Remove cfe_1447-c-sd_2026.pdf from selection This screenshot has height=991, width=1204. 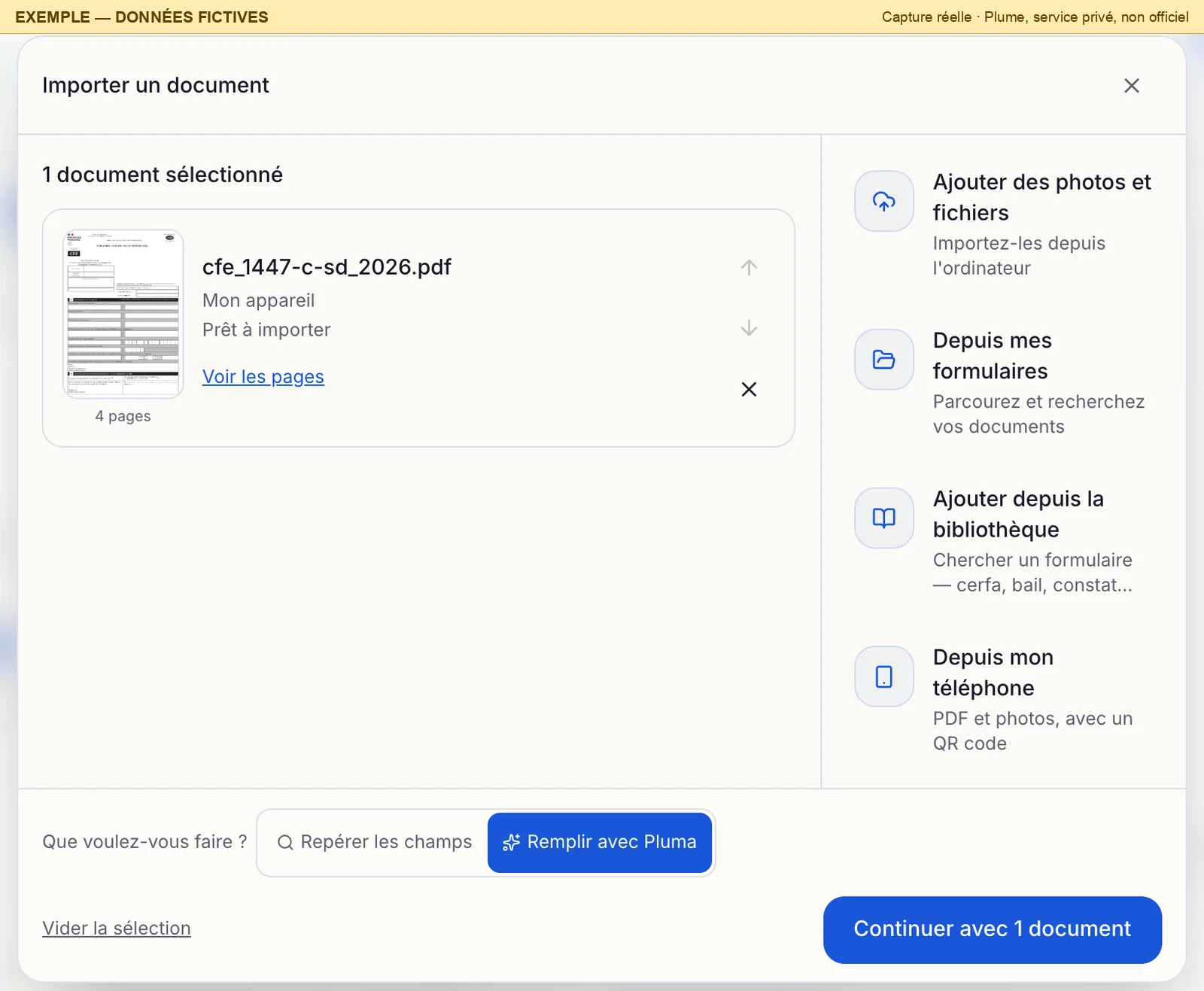[749, 389]
